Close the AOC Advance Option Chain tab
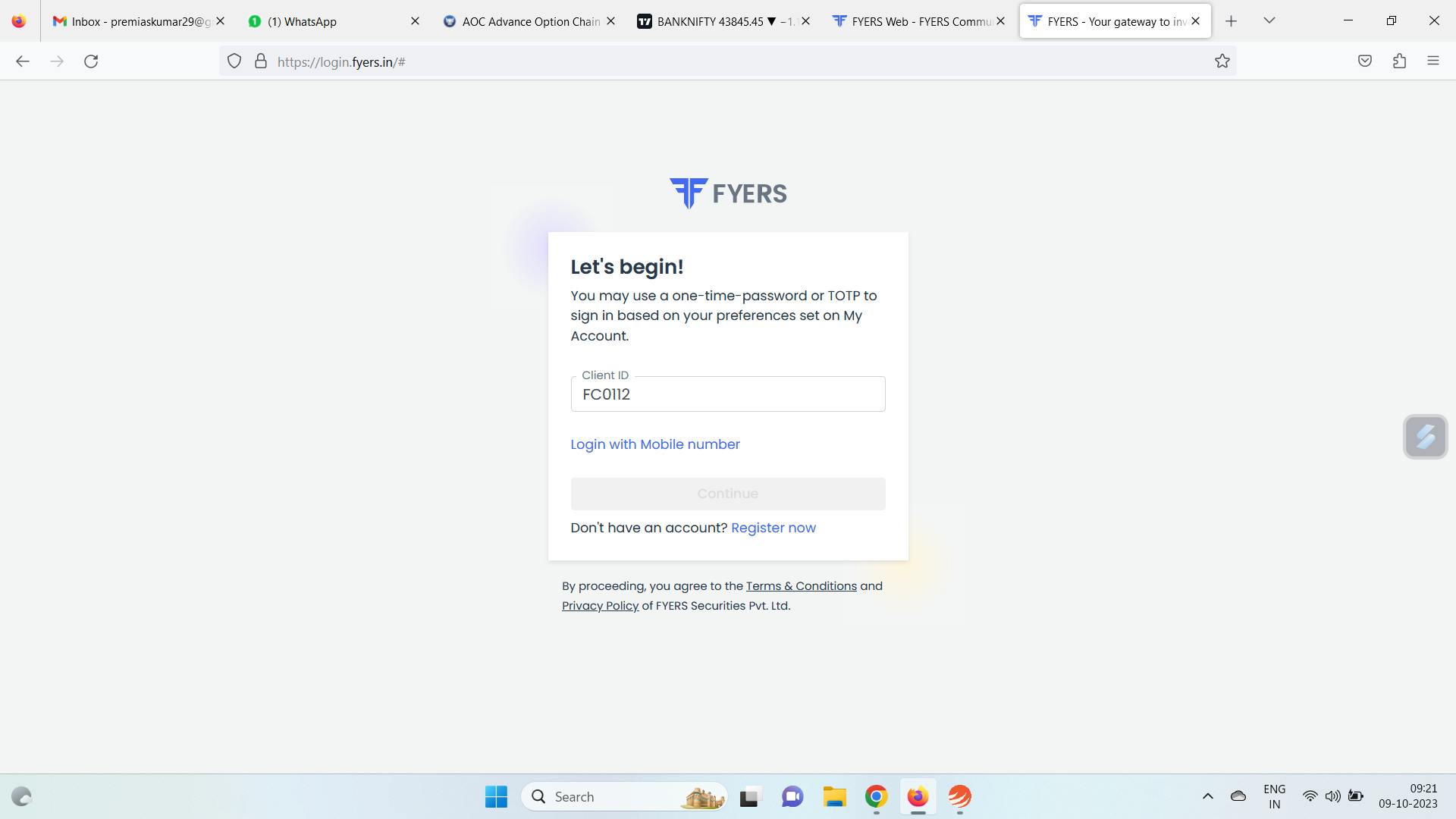Screen dimensions: 1456x819 (x=610, y=21)
